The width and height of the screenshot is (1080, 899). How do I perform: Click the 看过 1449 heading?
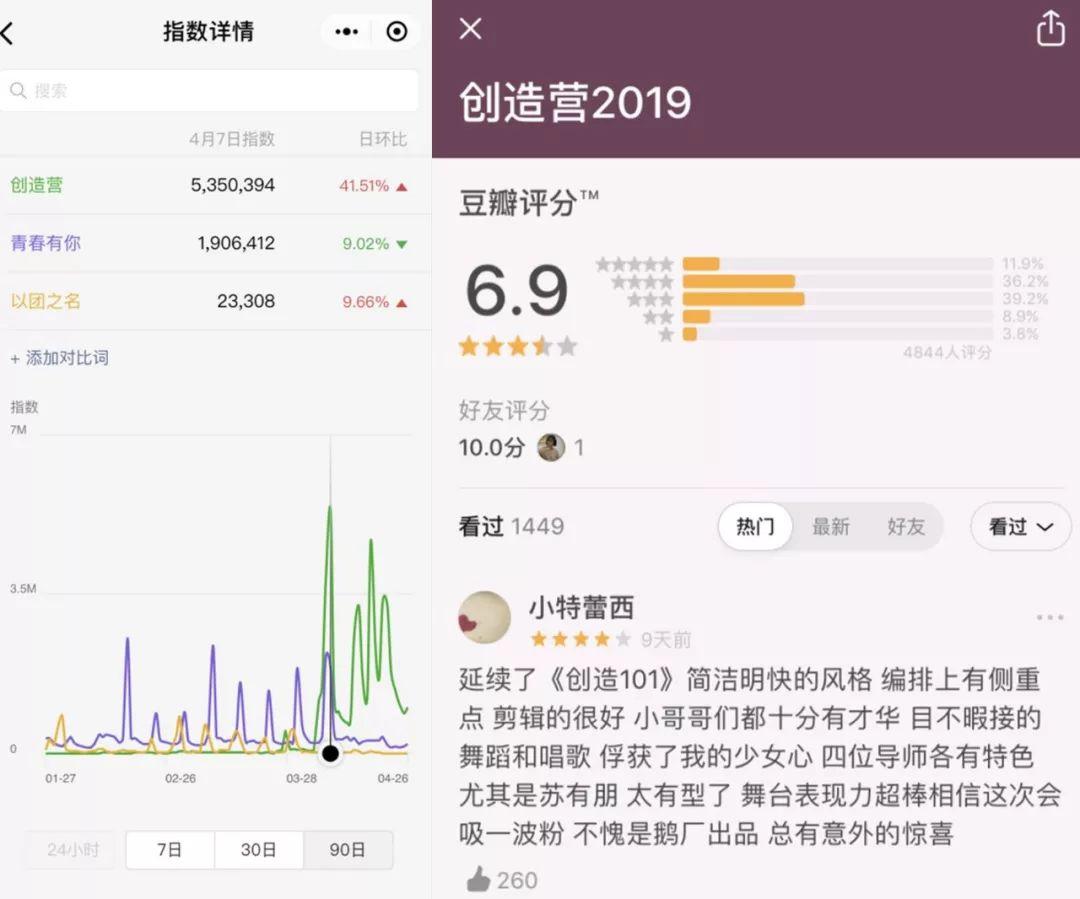pos(511,526)
